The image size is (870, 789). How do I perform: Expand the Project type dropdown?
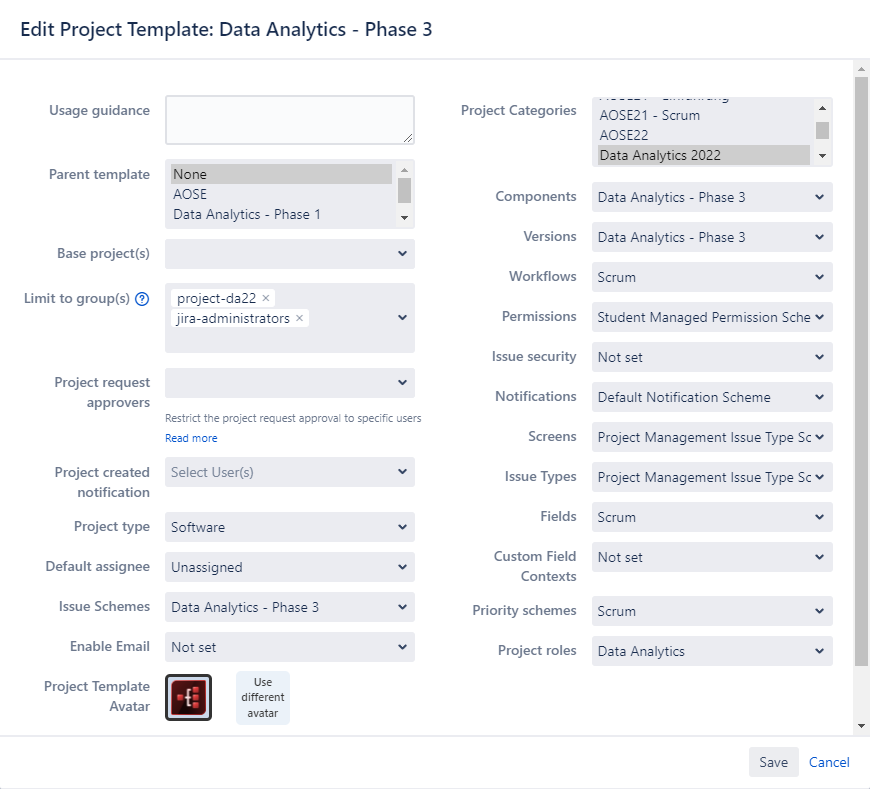point(289,527)
